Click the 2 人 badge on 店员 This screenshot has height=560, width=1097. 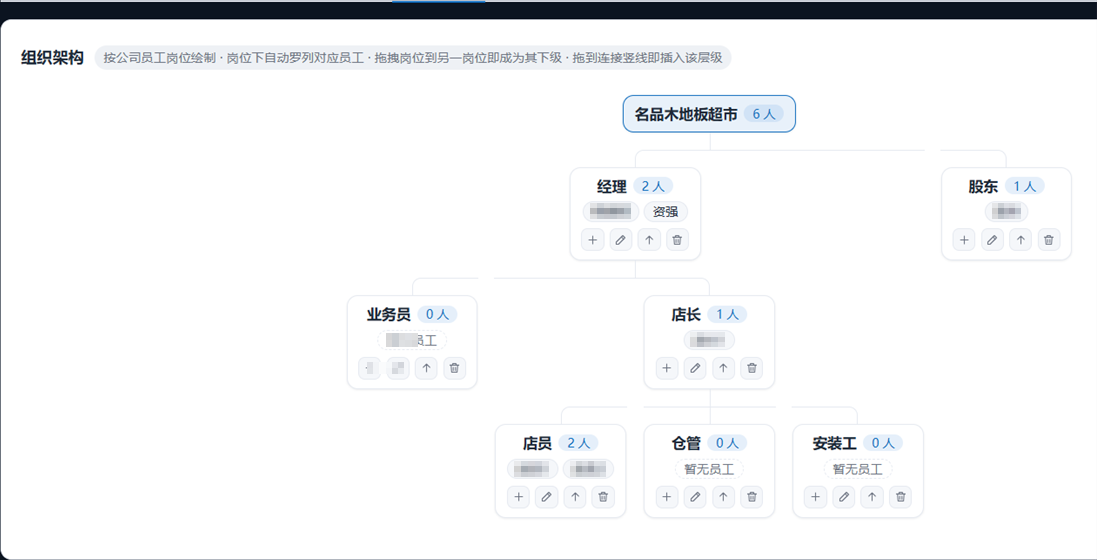(x=579, y=443)
